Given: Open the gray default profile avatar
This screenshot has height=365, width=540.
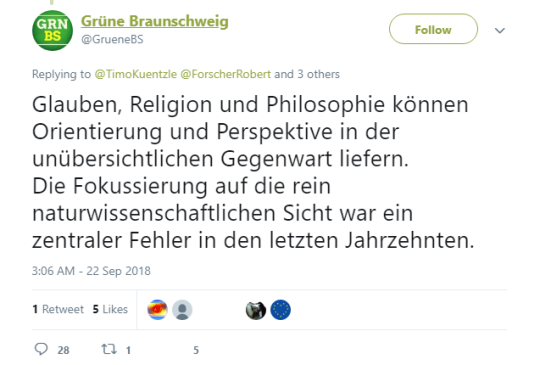Looking at the screenshot, I should click(182, 310).
